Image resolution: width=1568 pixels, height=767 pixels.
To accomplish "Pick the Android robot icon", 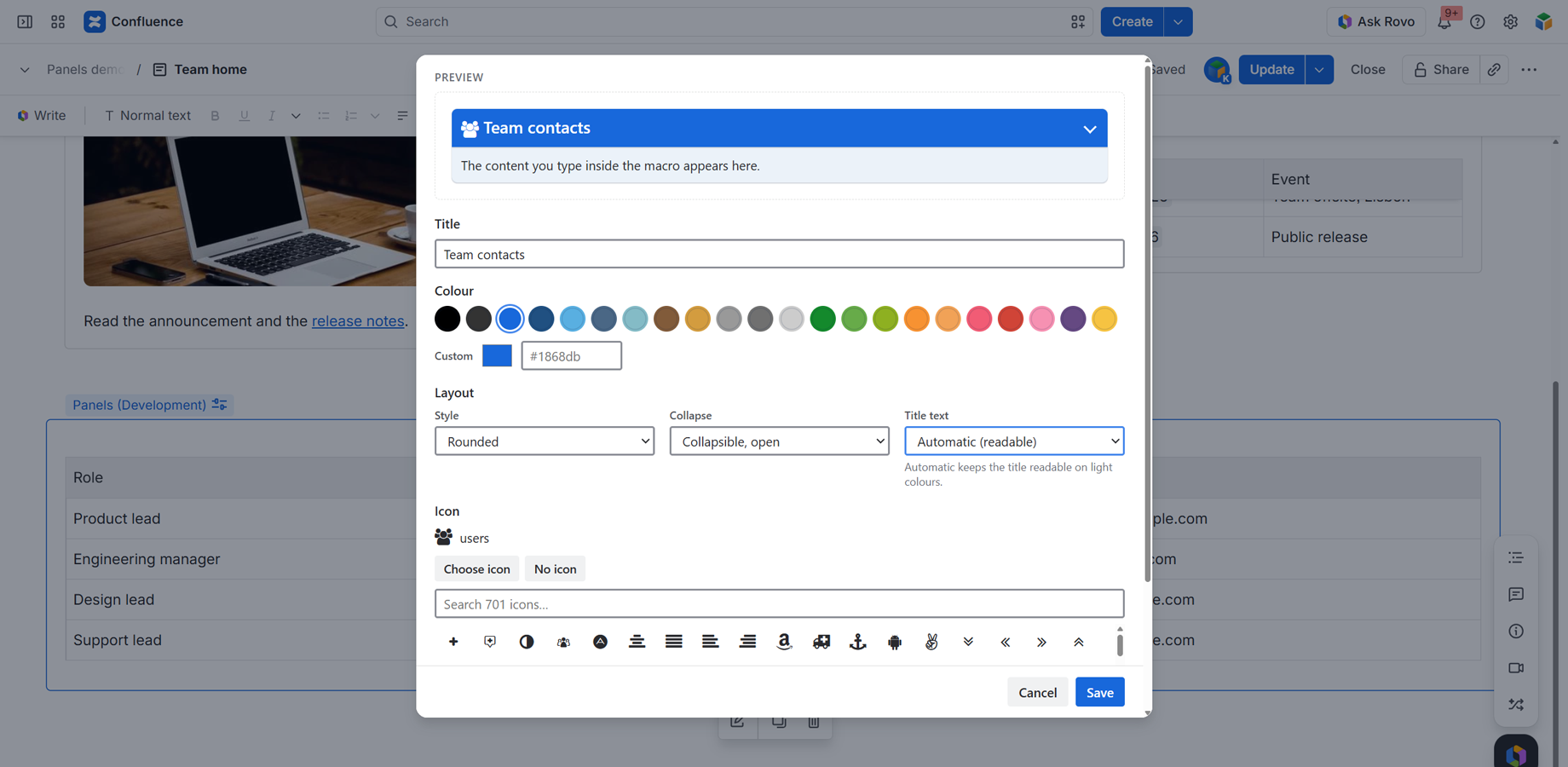I will point(895,642).
